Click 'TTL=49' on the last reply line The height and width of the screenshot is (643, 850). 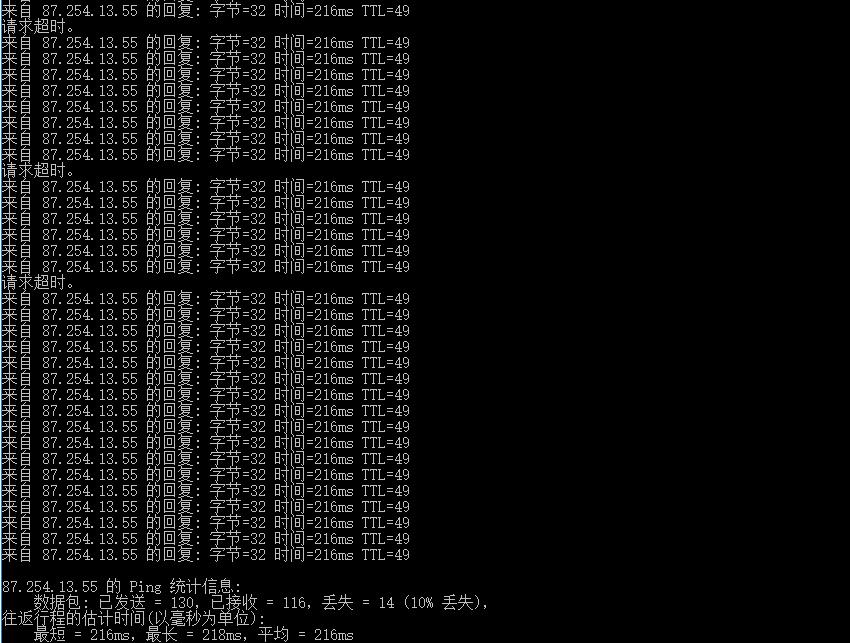tap(386, 555)
